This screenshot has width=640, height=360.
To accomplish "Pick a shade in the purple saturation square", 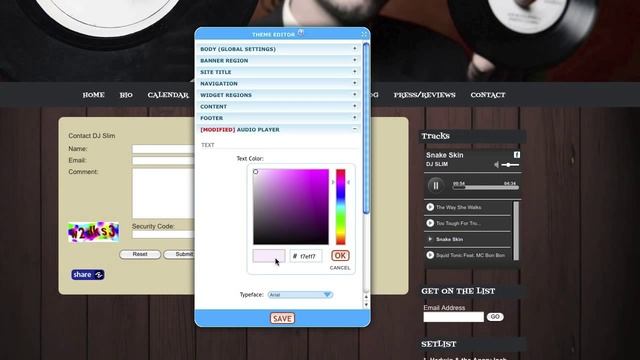I will [291, 207].
